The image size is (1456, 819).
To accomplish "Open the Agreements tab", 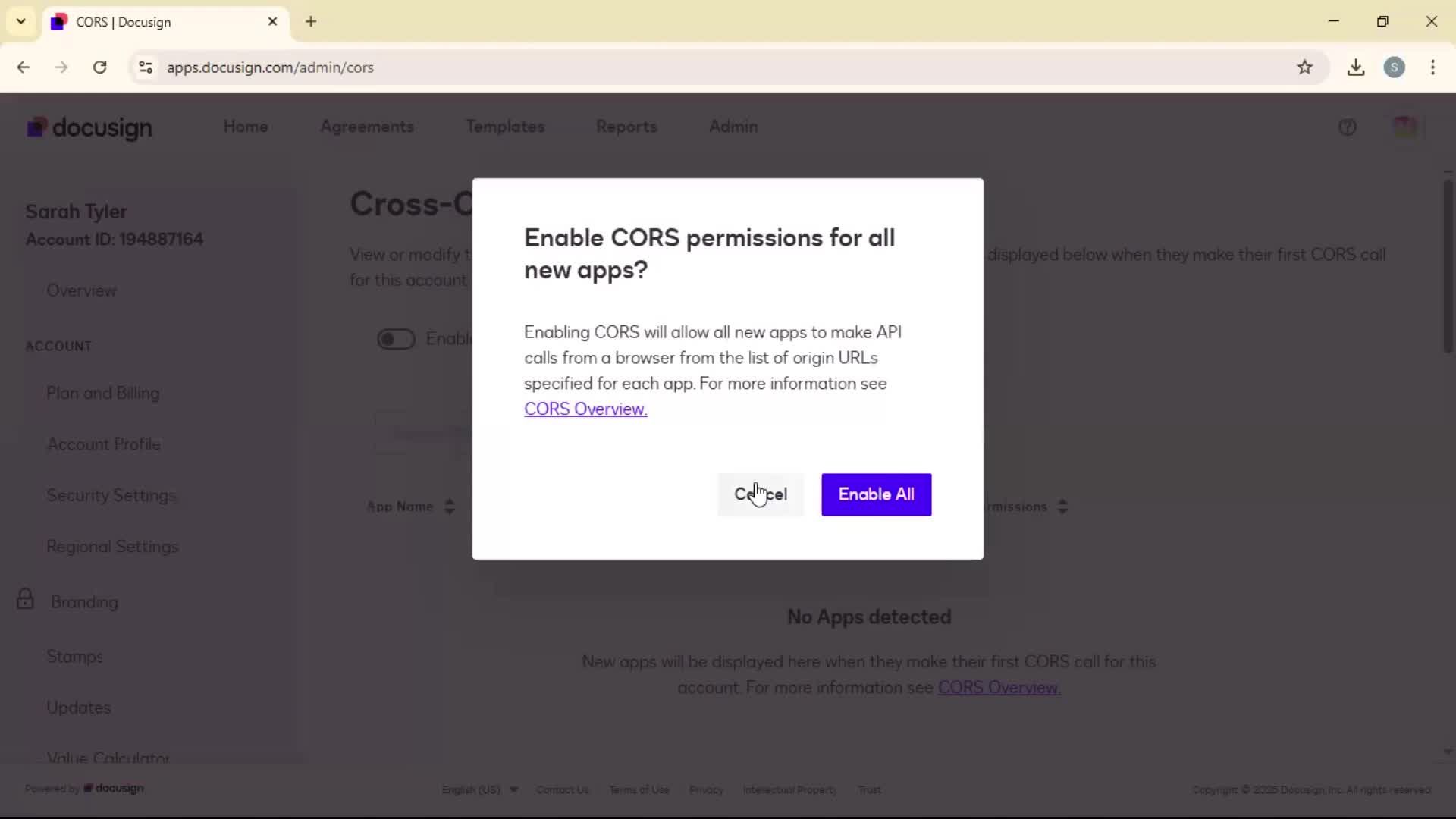I will click(x=367, y=127).
